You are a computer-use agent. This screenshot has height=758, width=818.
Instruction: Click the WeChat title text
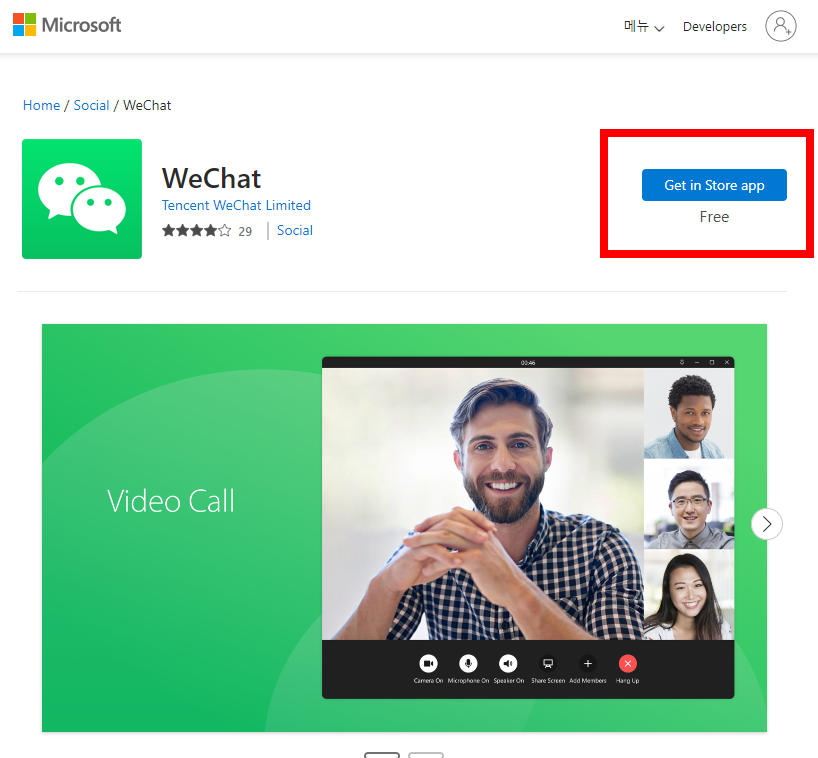click(x=211, y=178)
